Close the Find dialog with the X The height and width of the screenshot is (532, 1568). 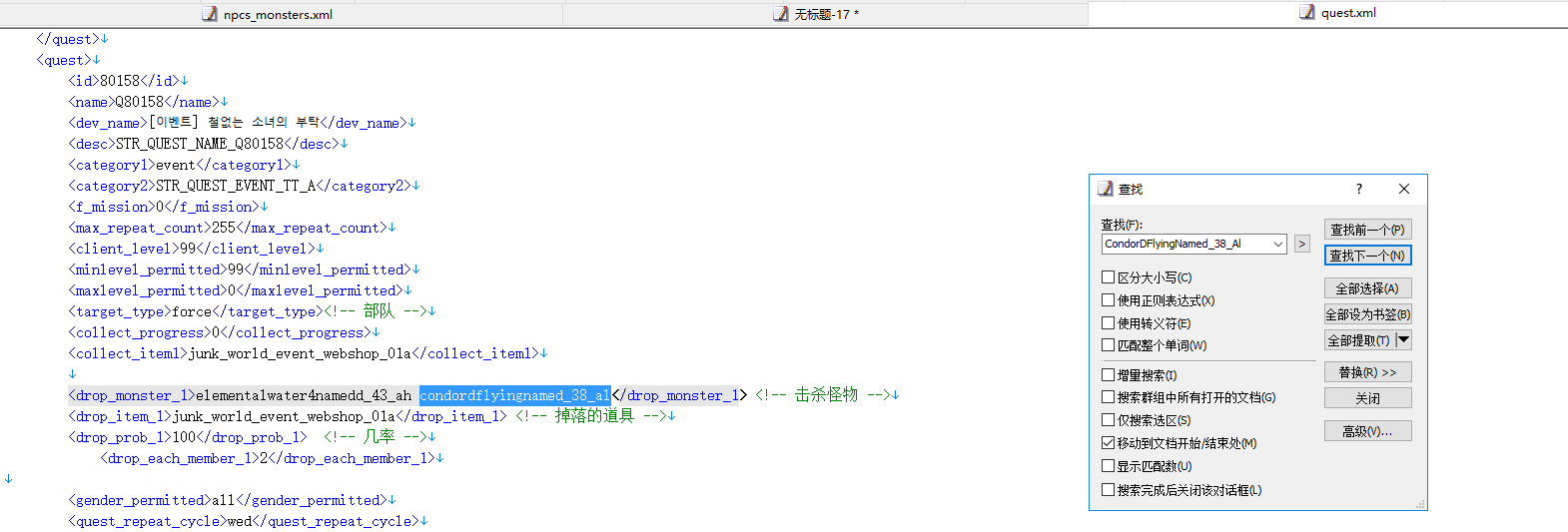(x=1404, y=189)
